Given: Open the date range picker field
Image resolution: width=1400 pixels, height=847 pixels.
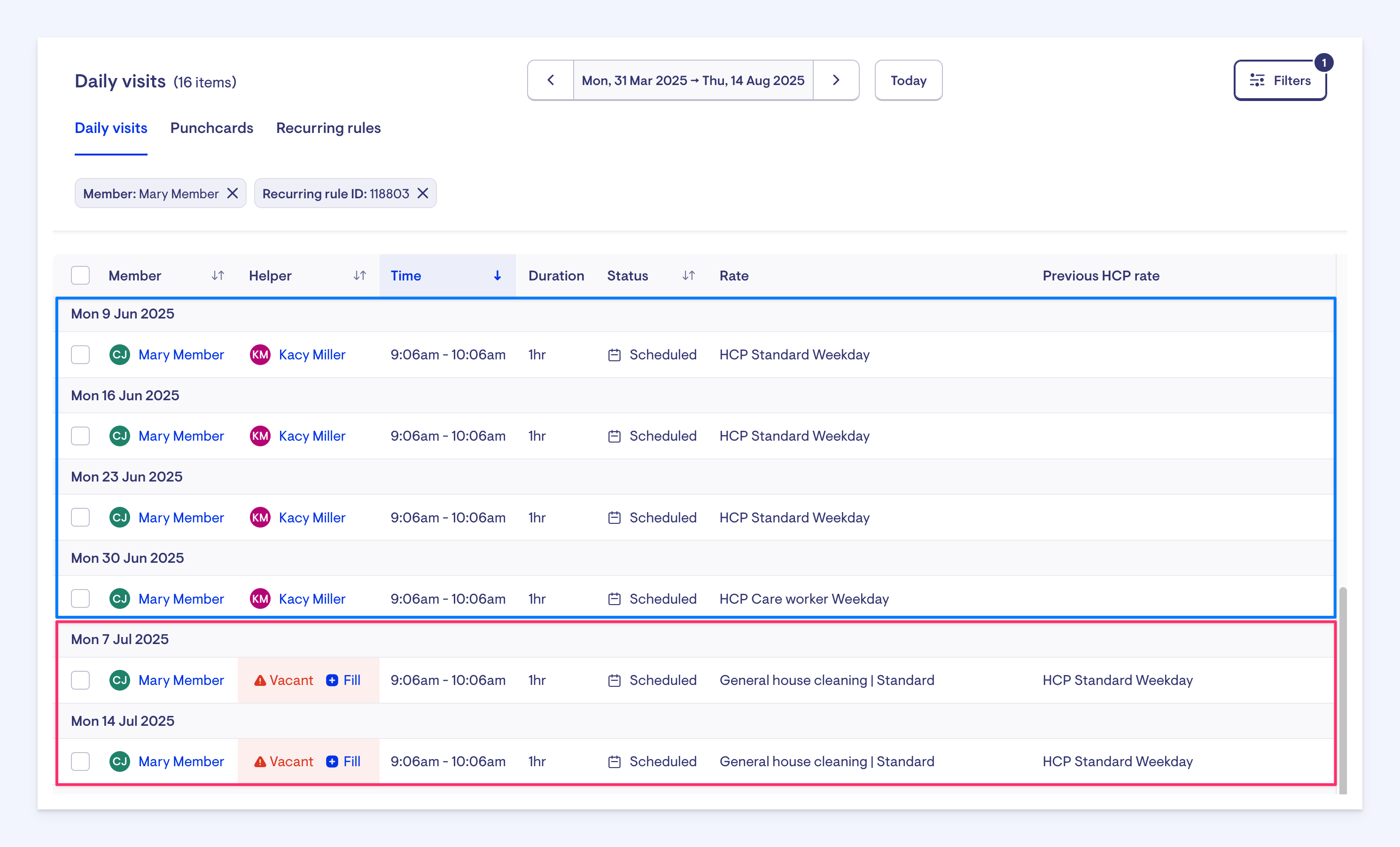Looking at the screenshot, I should (x=693, y=80).
